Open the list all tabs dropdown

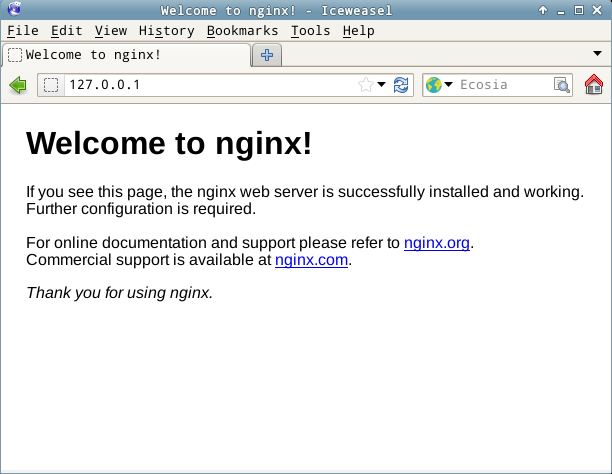(x=597, y=52)
